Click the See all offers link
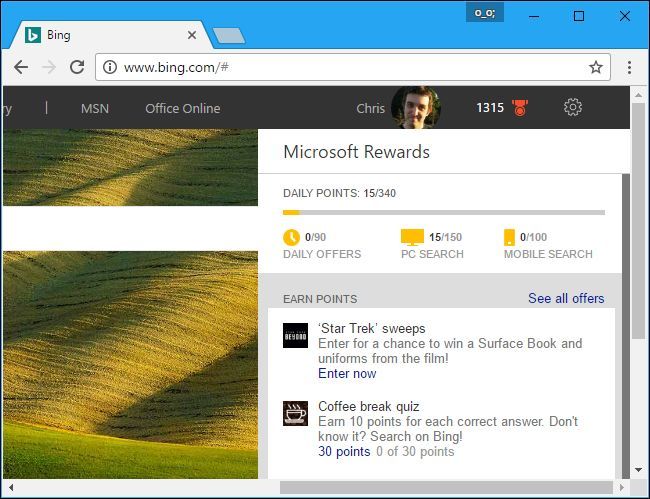 coord(566,298)
